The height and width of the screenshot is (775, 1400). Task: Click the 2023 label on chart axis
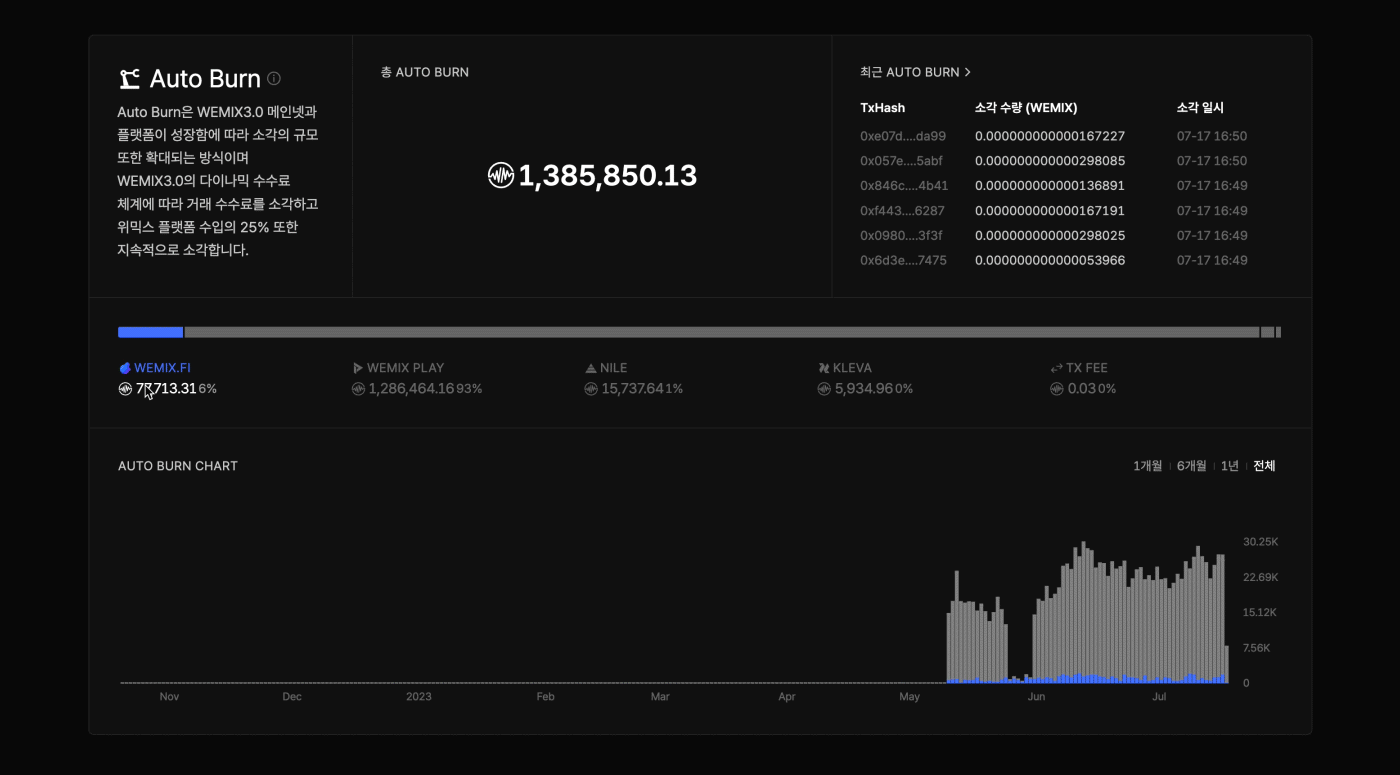[419, 697]
